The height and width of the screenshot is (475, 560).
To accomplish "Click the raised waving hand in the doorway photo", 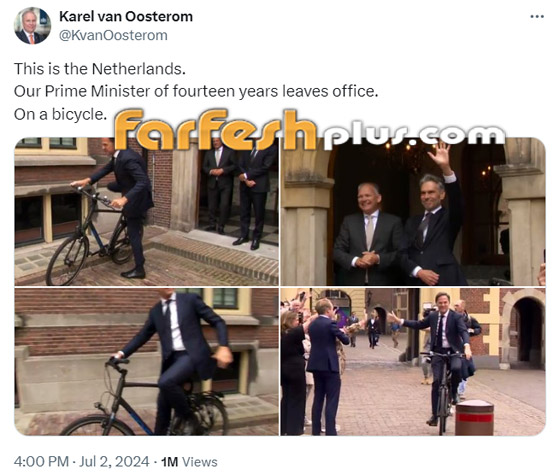I will pos(439,155).
